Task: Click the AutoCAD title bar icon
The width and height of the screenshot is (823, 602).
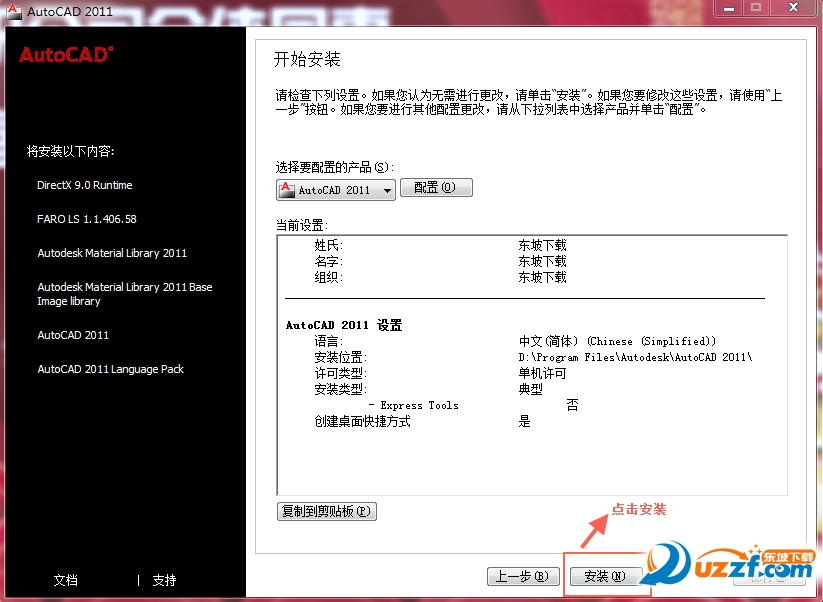Action: [x=14, y=10]
